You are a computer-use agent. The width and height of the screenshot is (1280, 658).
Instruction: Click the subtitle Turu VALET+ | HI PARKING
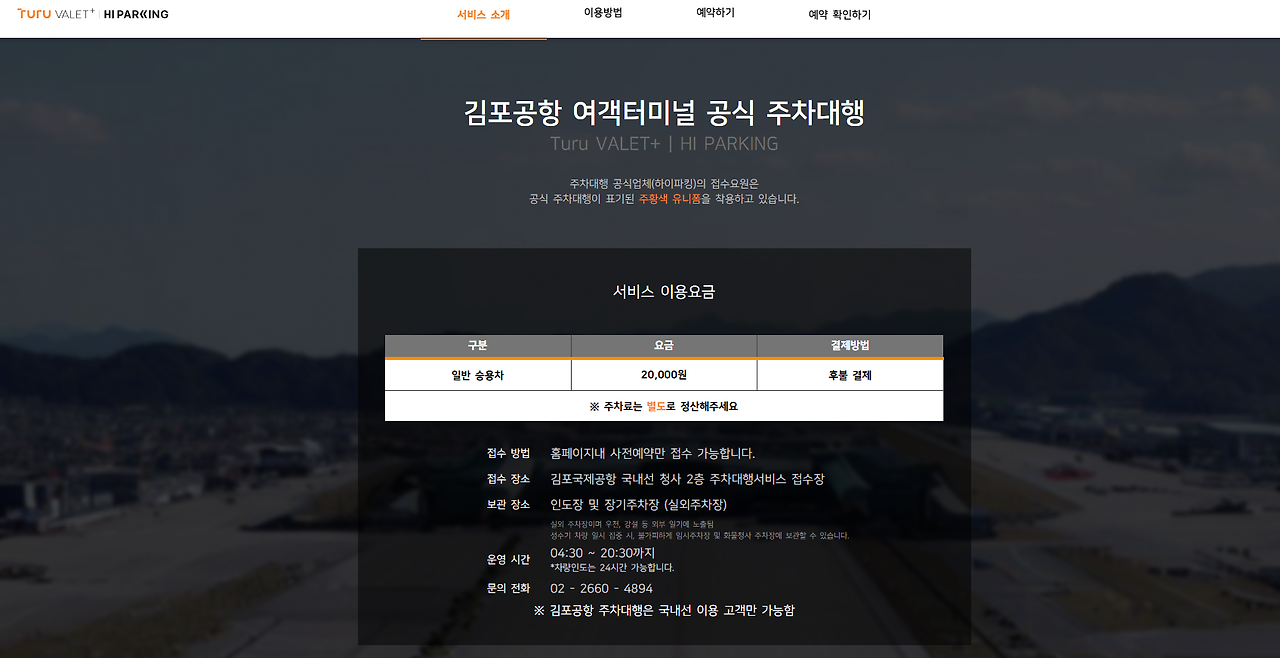[x=664, y=144]
